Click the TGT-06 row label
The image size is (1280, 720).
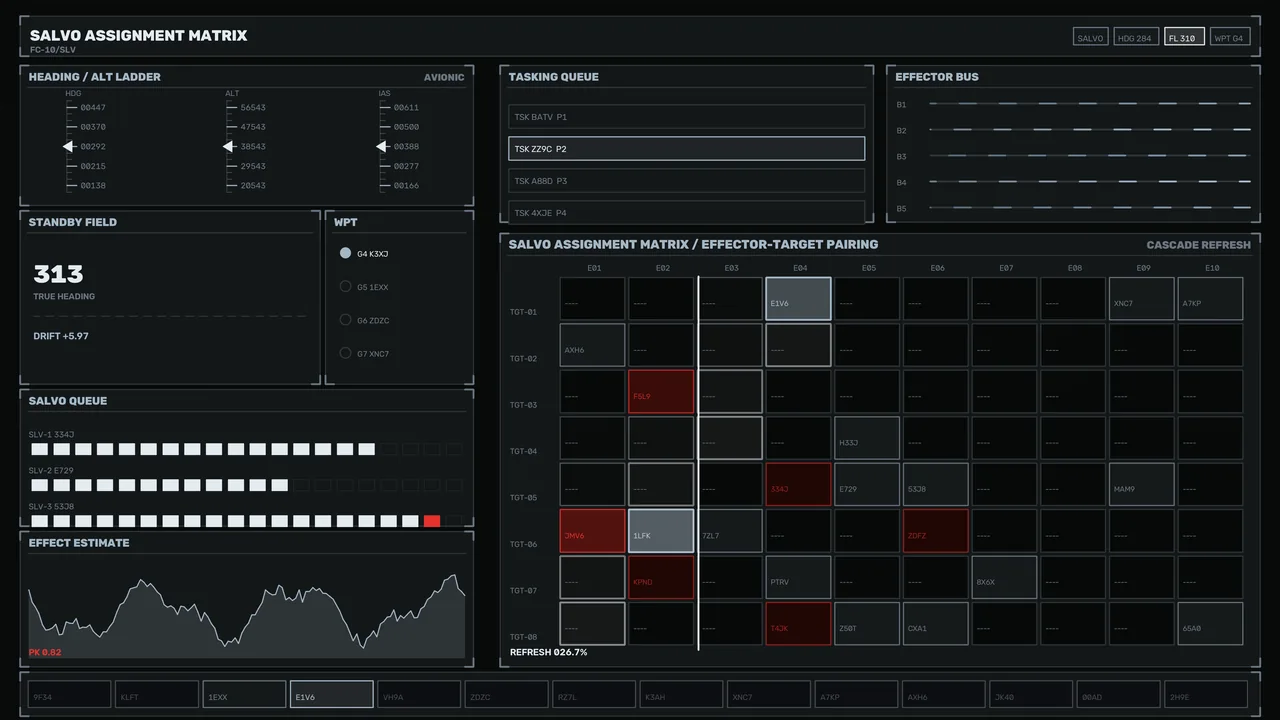pyautogui.click(x=523, y=544)
